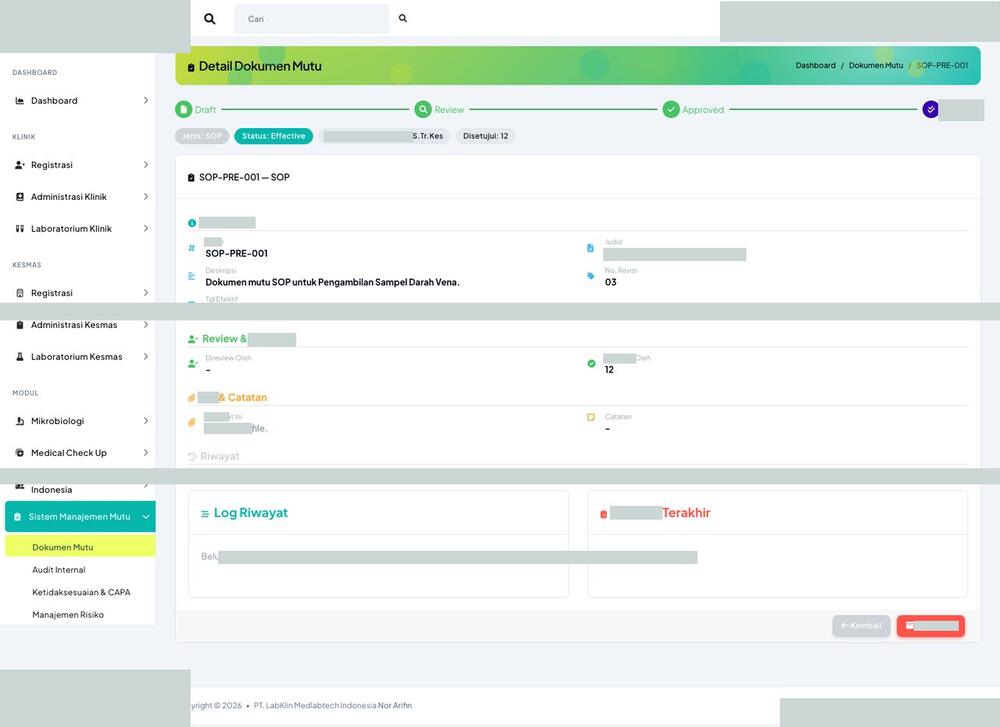1000x727 pixels.
Task: Click the Sistem Manajemen Mutu clipboard icon
Action: click(x=17, y=517)
